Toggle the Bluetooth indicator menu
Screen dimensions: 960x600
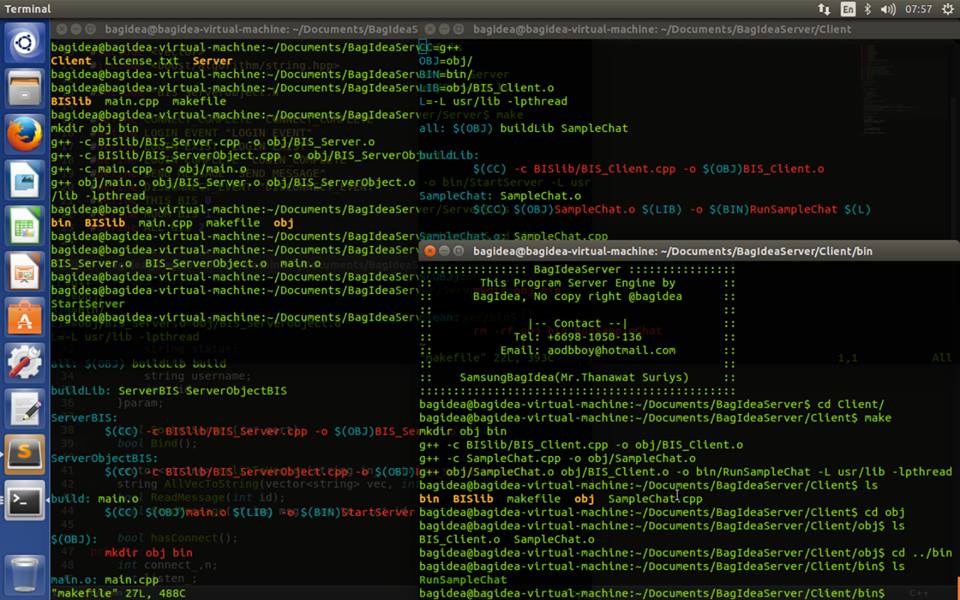[868, 9]
